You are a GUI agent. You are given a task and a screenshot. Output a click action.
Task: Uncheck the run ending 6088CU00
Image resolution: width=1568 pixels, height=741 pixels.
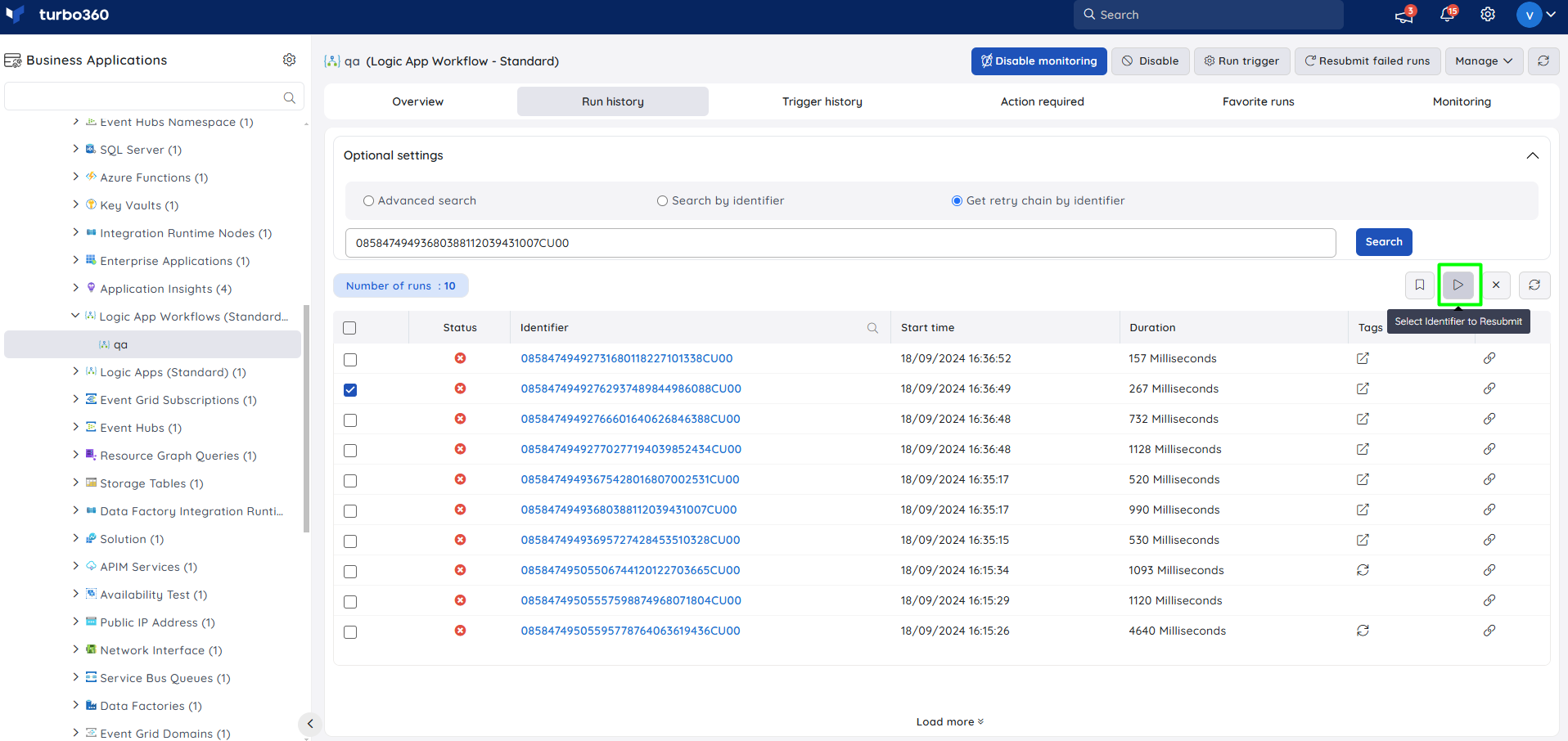click(350, 390)
